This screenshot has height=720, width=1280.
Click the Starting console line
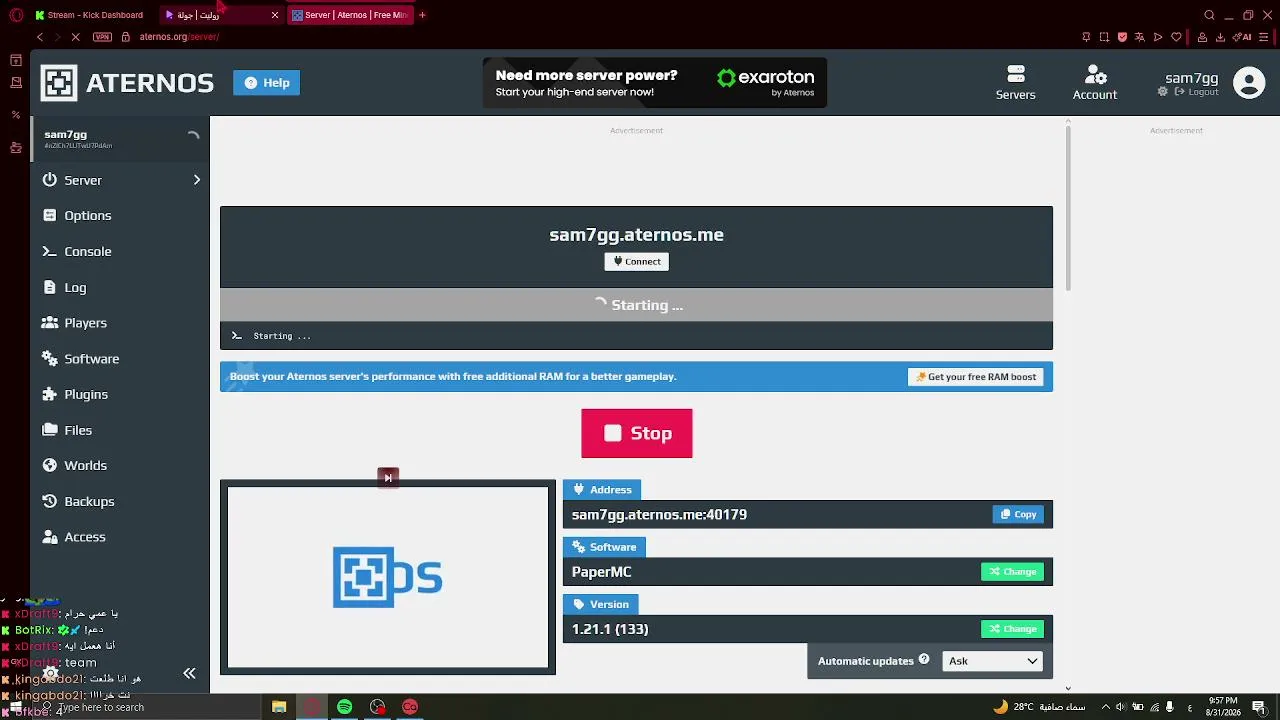click(636, 336)
